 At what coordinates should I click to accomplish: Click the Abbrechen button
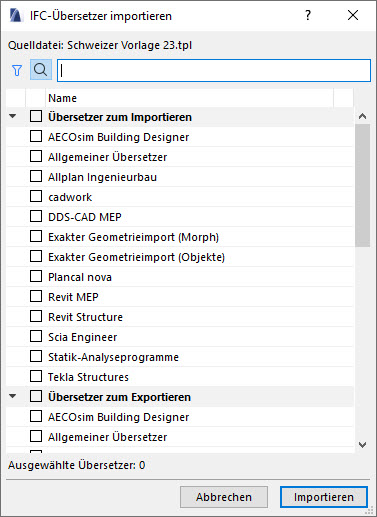224,497
